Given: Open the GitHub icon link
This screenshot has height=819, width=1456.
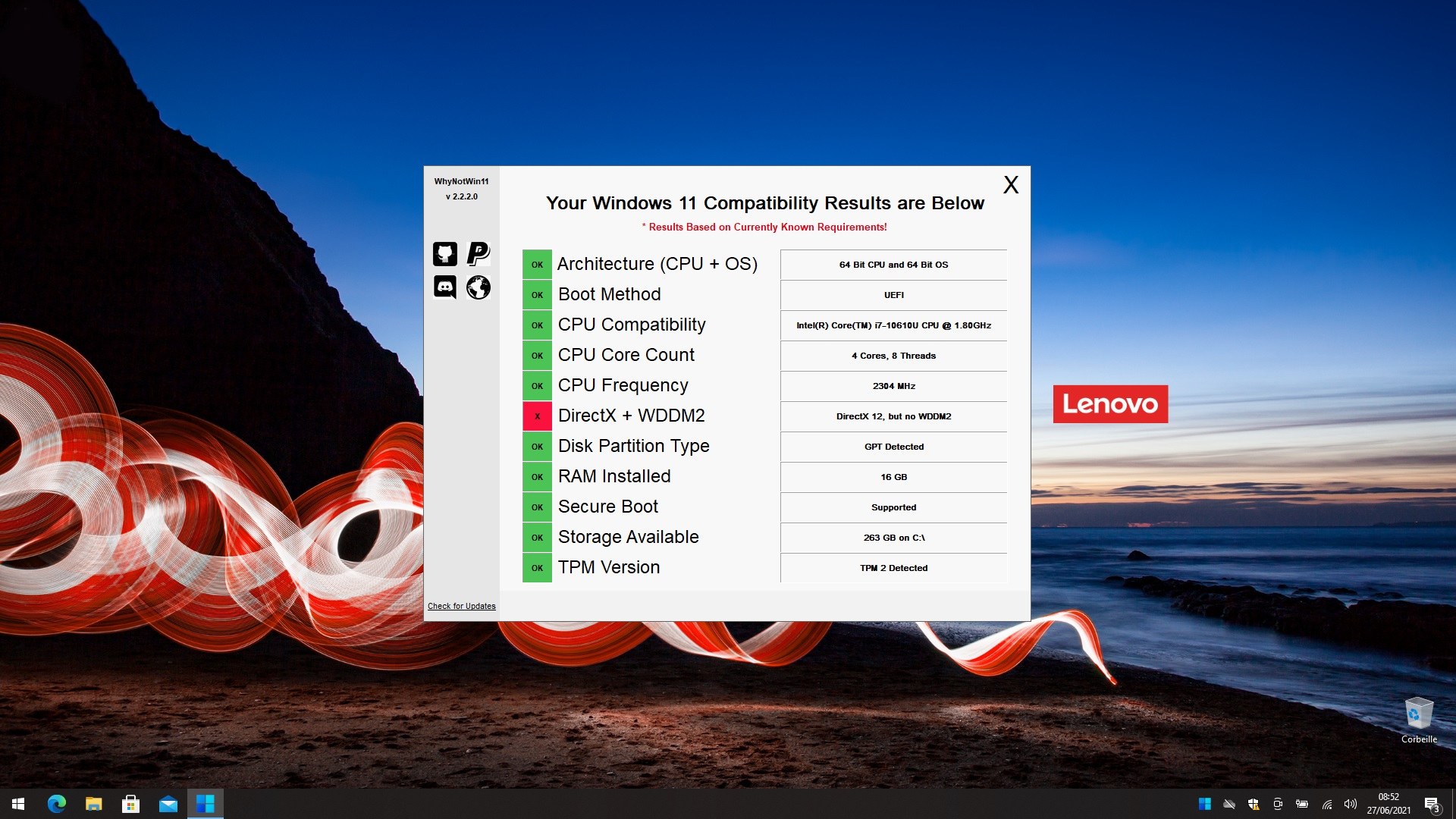Looking at the screenshot, I should [x=445, y=253].
